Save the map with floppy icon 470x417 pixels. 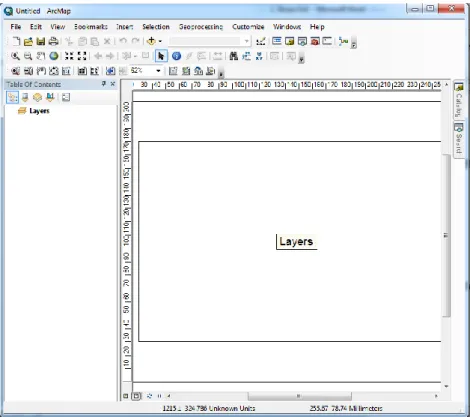(x=41, y=41)
